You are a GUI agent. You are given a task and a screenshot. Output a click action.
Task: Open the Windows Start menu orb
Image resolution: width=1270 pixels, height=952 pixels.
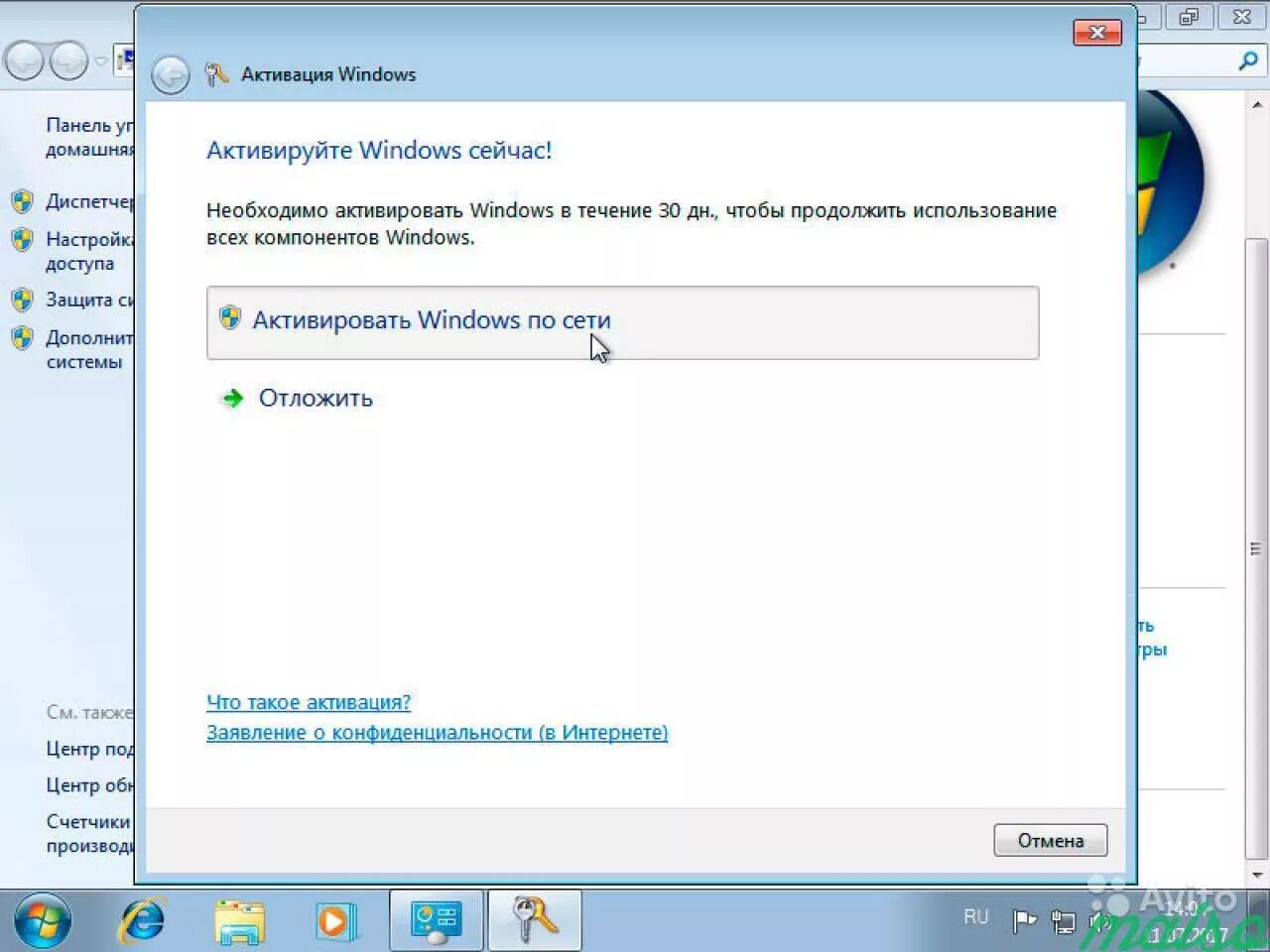point(42,920)
